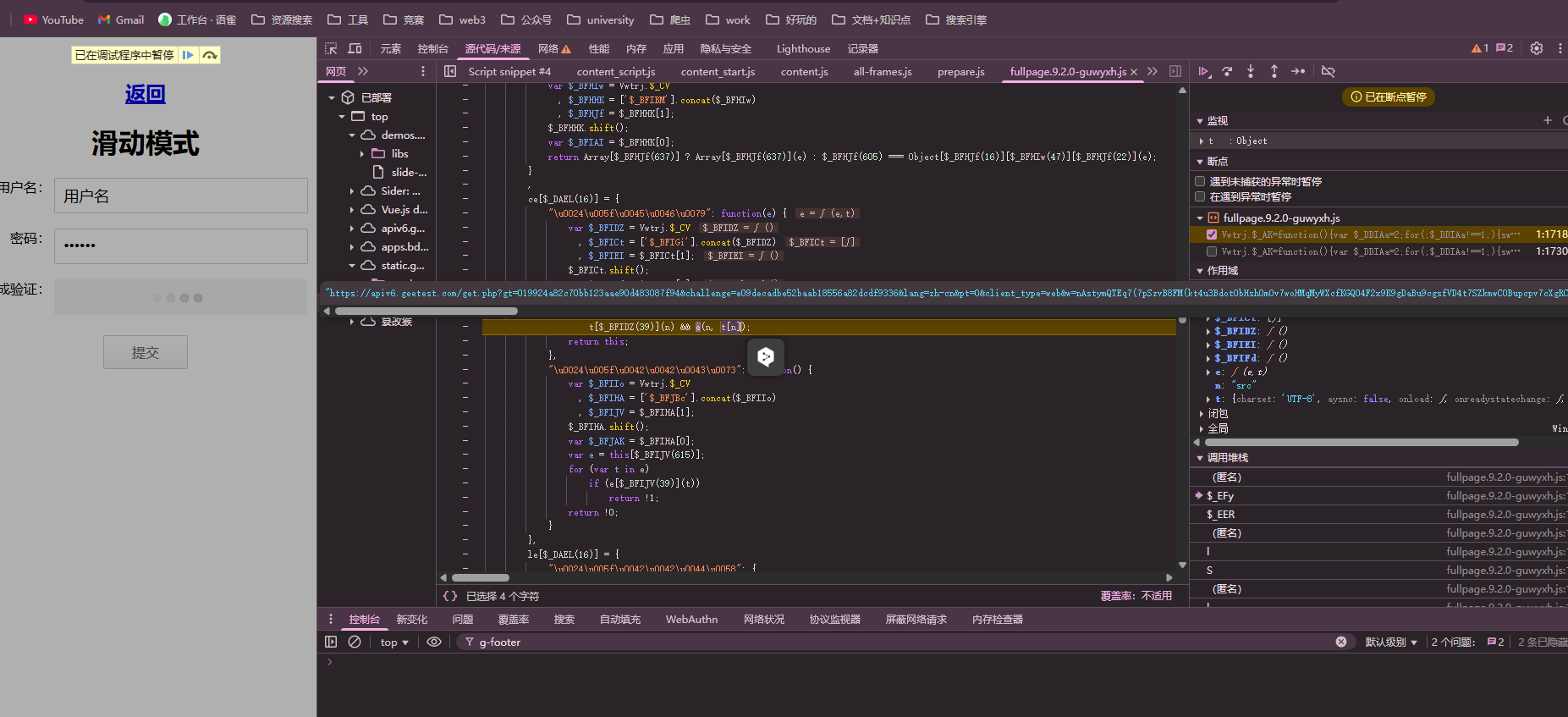The height and width of the screenshot is (717, 1568).
Task: Switch to the 网络 Network panel
Action: tap(554, 49)
